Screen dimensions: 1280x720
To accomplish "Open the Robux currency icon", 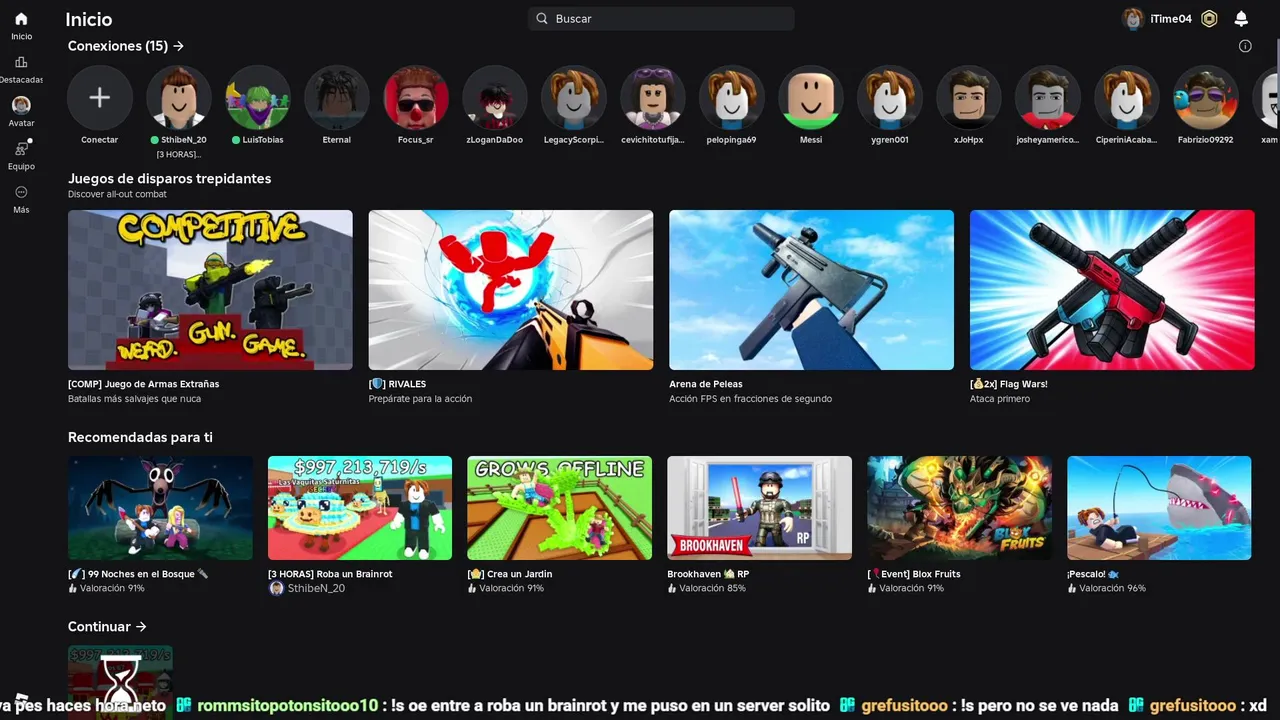I will pyautogui.click(x=1209, y=19).
